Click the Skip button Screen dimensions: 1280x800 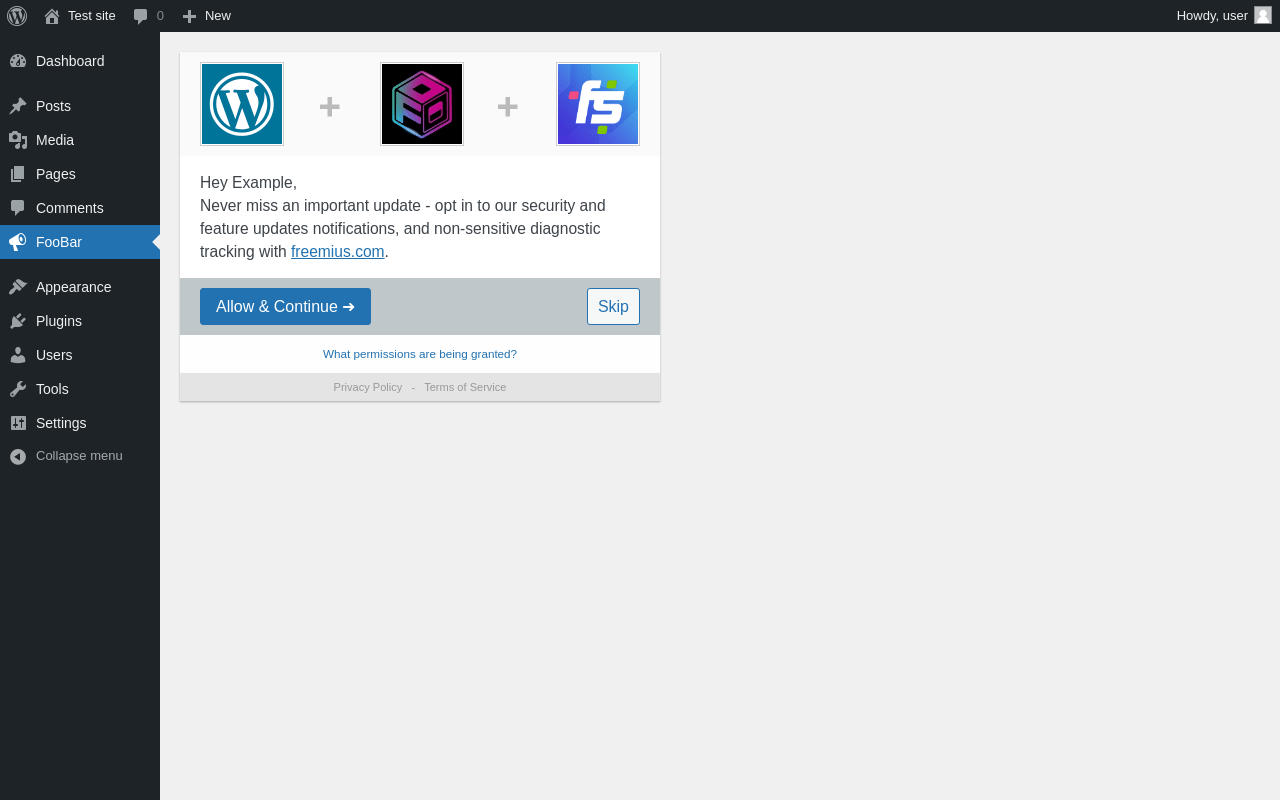[613, 306]
